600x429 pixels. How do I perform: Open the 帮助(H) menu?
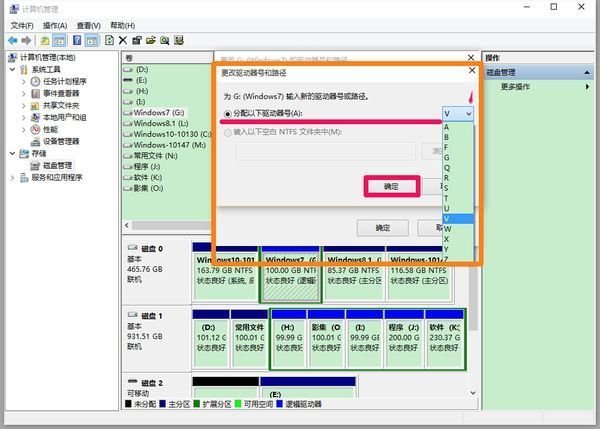click(122, 26)
